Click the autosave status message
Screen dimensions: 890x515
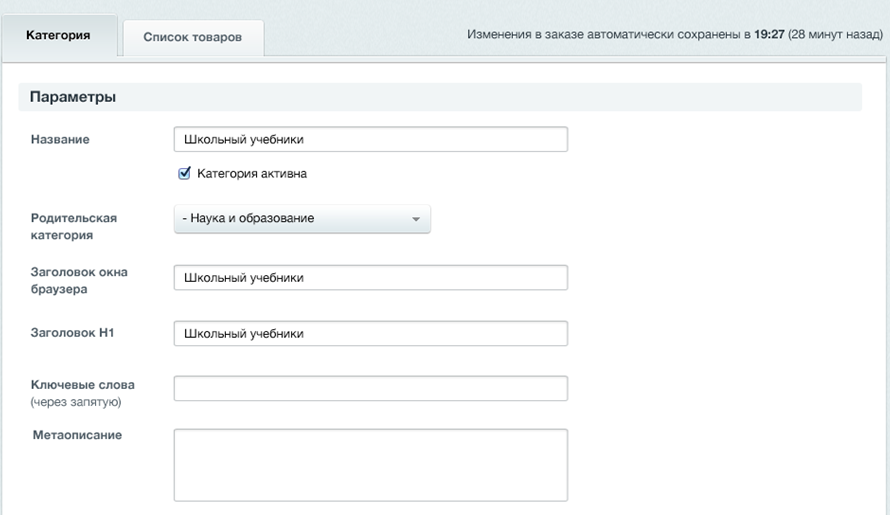tap(675, 35)
